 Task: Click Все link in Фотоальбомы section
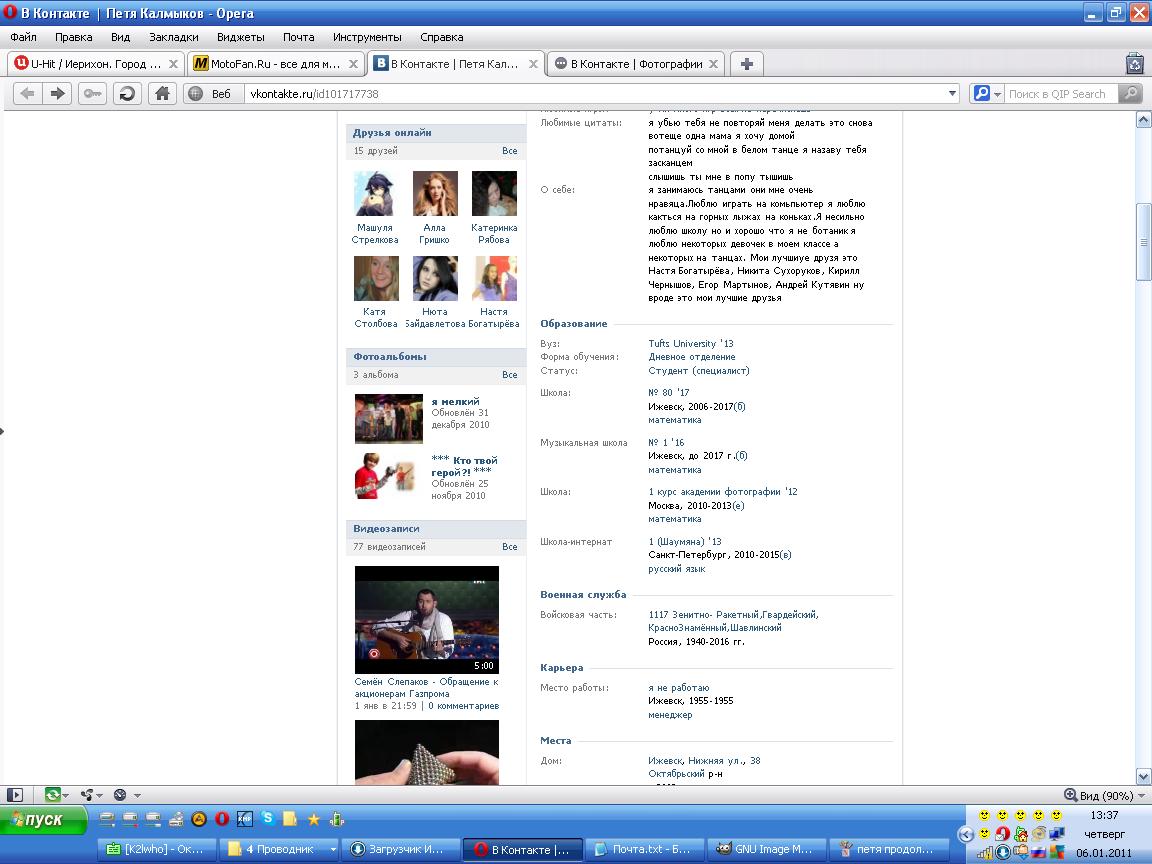pos(510,375)
